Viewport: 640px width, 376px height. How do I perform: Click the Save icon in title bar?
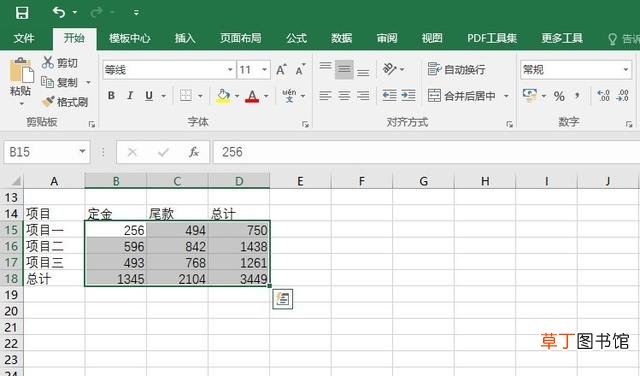click(x=22, y=13)
